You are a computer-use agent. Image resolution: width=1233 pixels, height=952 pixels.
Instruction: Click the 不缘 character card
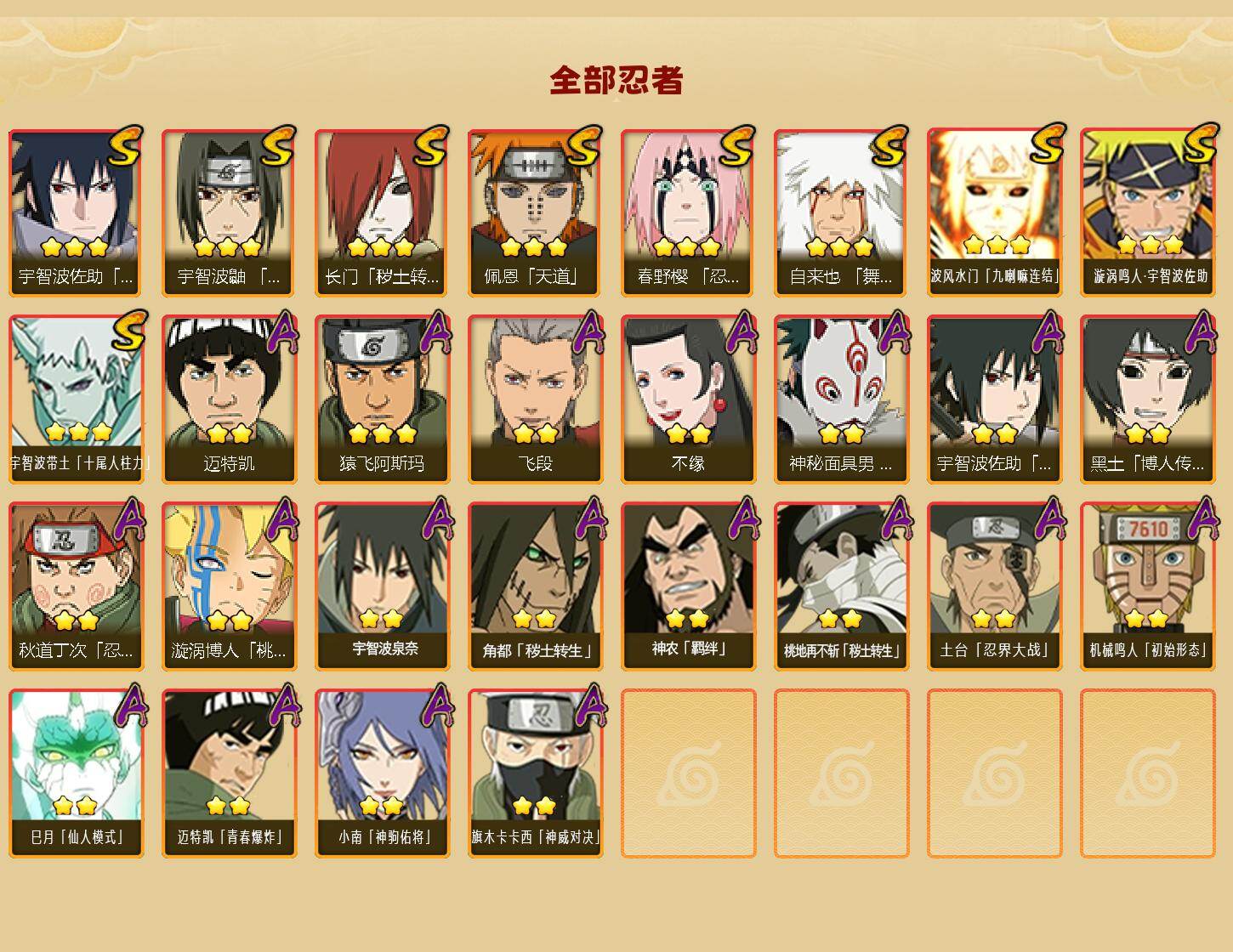(688, 399)
